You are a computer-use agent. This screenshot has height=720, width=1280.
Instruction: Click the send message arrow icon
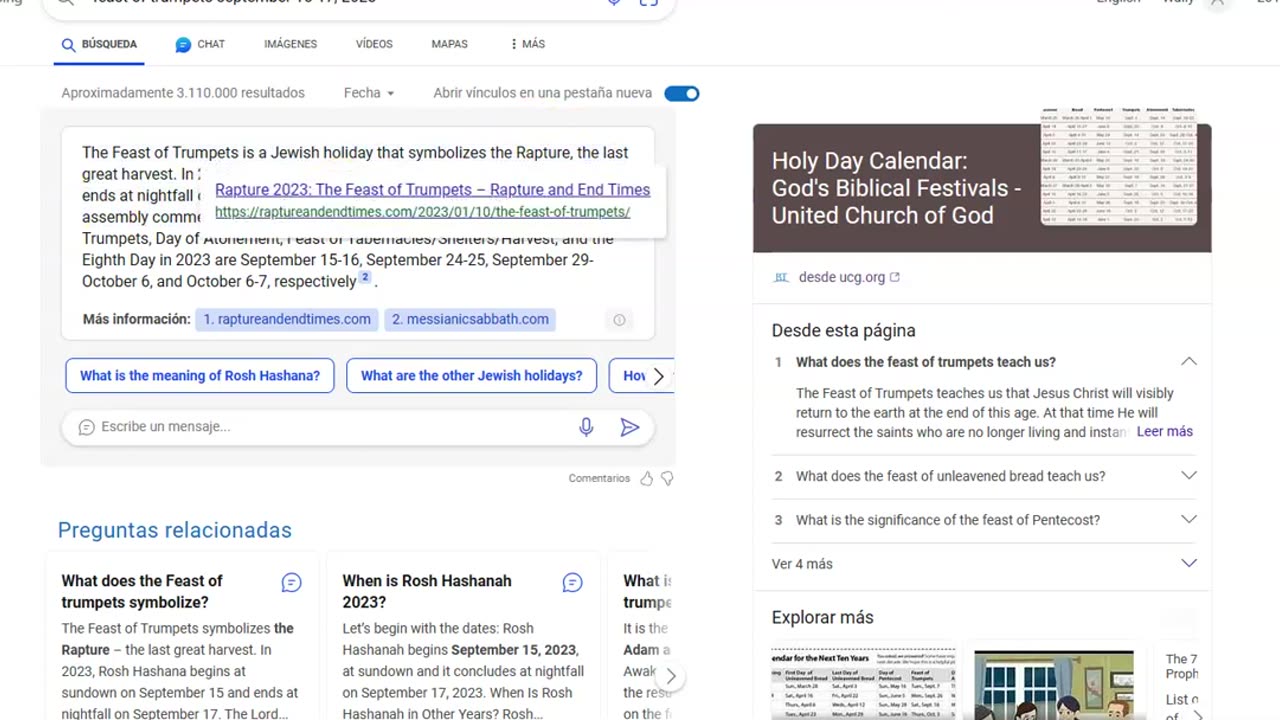[630, 427]
